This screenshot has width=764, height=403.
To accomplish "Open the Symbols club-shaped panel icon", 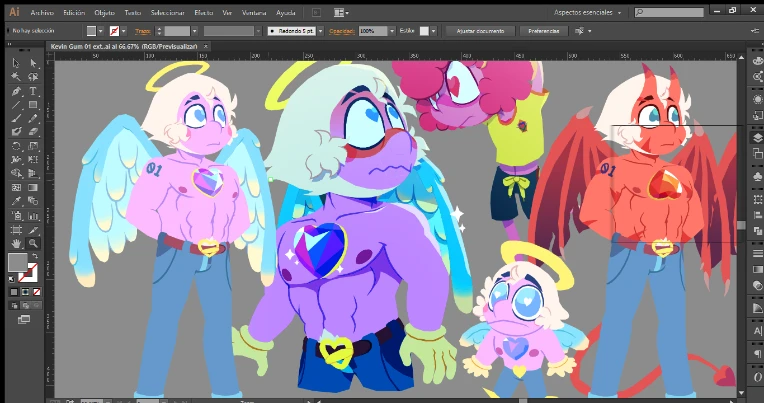I will tap(757, 175).
